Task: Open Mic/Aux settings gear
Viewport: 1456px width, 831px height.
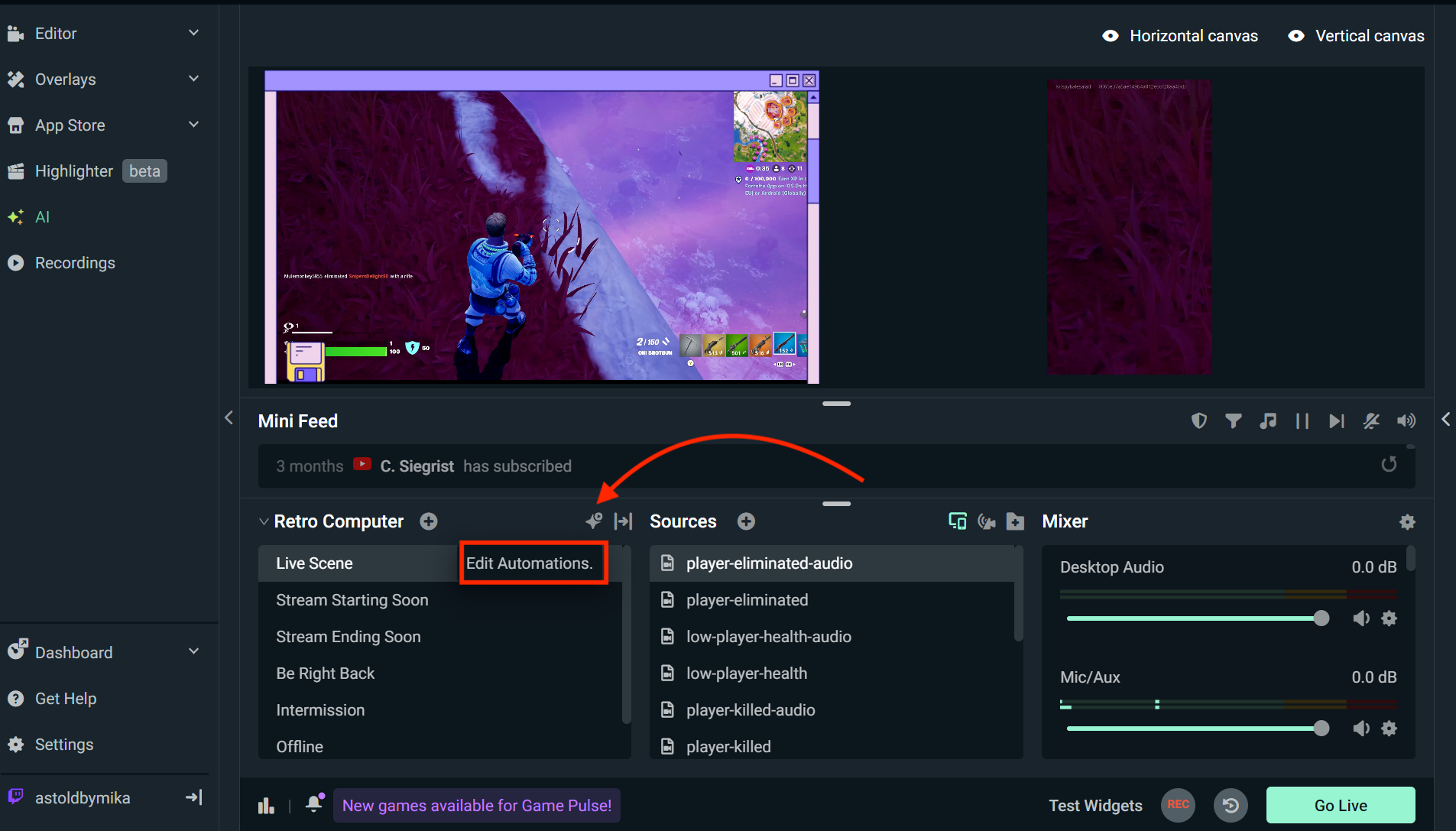Action: [x=1390, y=729]
